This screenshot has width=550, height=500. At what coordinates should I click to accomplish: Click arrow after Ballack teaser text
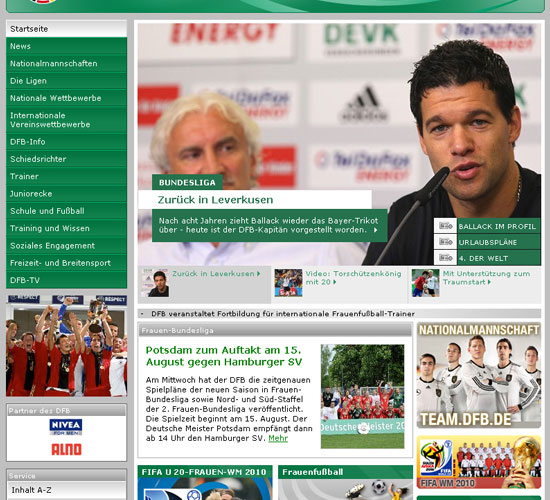(x=375, y=230)
